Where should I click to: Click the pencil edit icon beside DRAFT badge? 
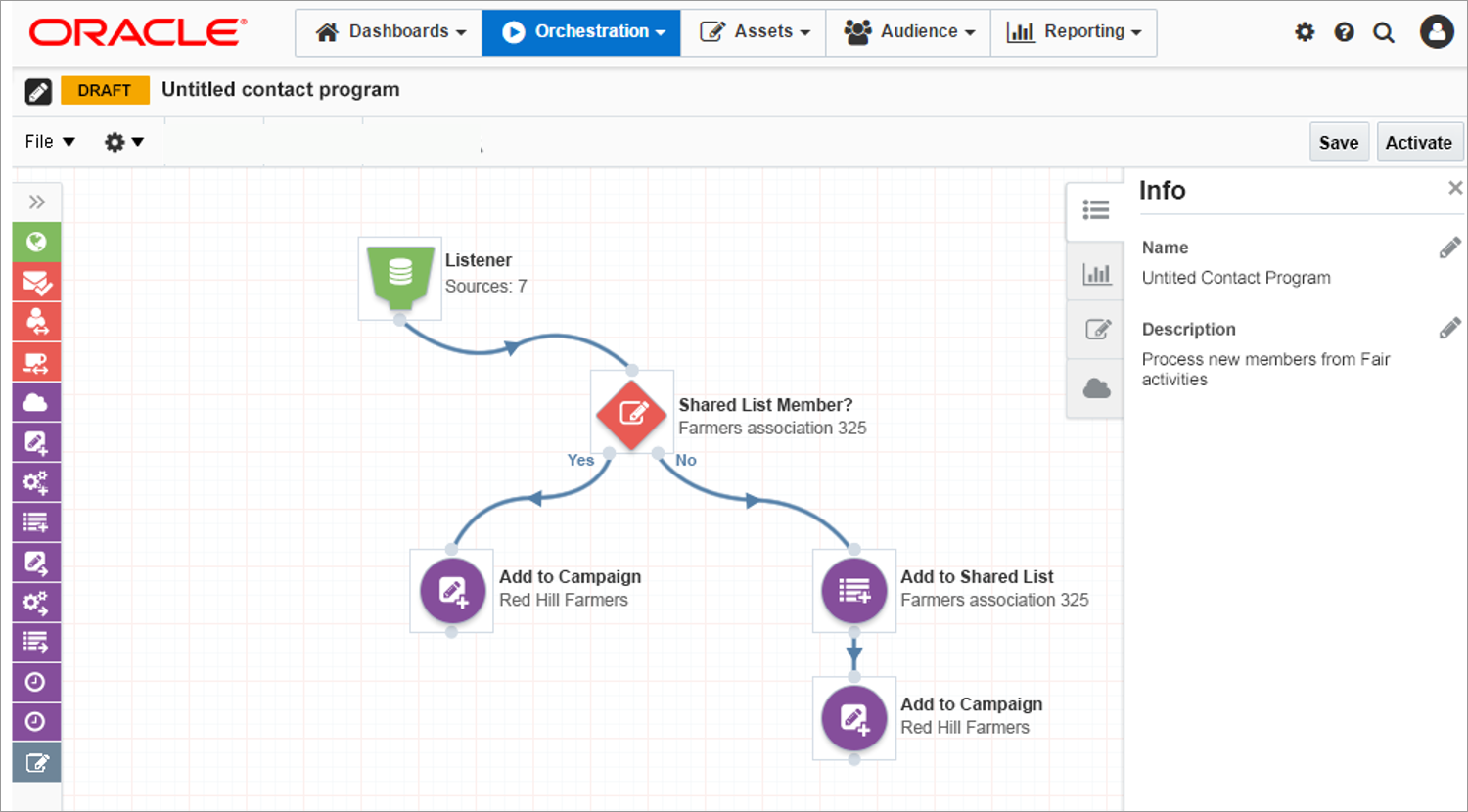(x=38, y=91)
